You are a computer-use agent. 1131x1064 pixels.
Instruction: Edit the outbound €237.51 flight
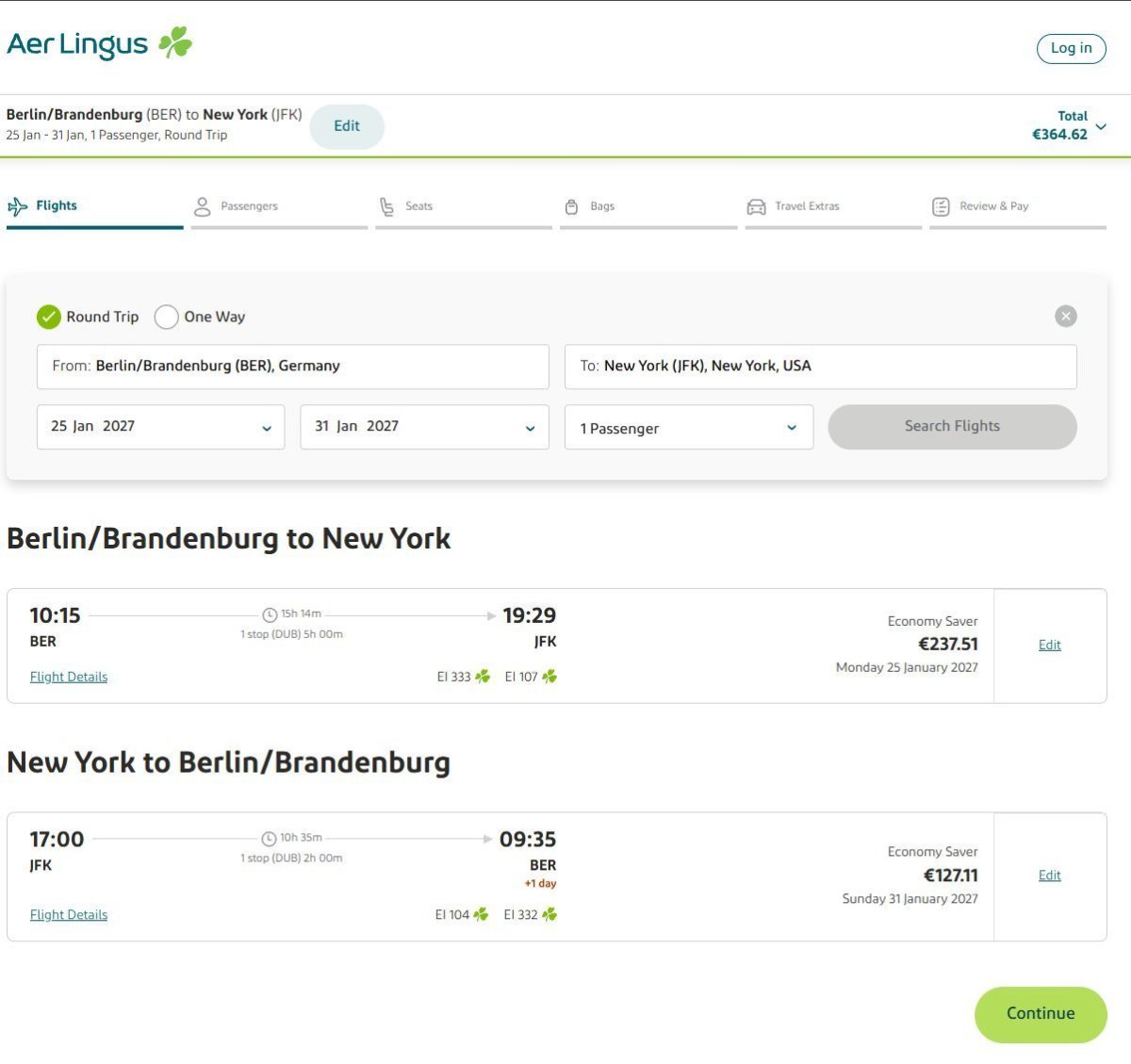(1050, 645)
